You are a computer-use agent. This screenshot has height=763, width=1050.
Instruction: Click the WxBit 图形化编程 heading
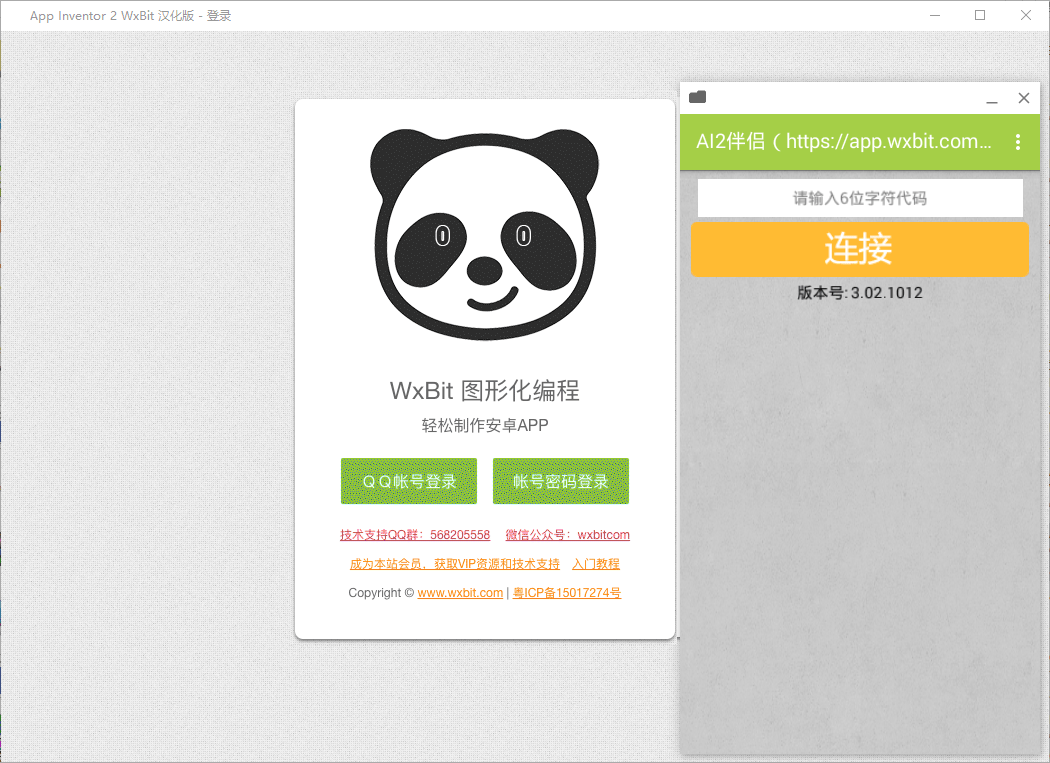485,391
